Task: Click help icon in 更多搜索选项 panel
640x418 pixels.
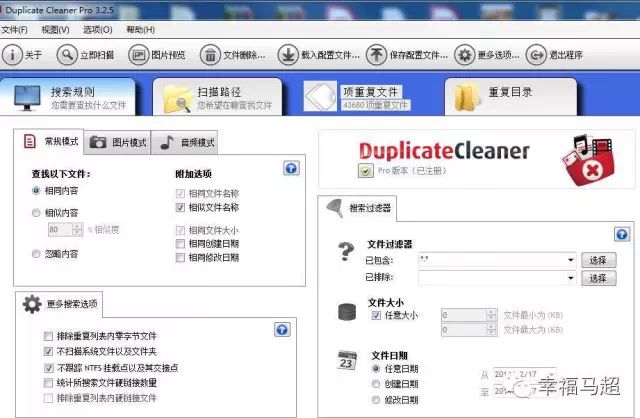Action: pyautogui.click(x=282, y=330)
